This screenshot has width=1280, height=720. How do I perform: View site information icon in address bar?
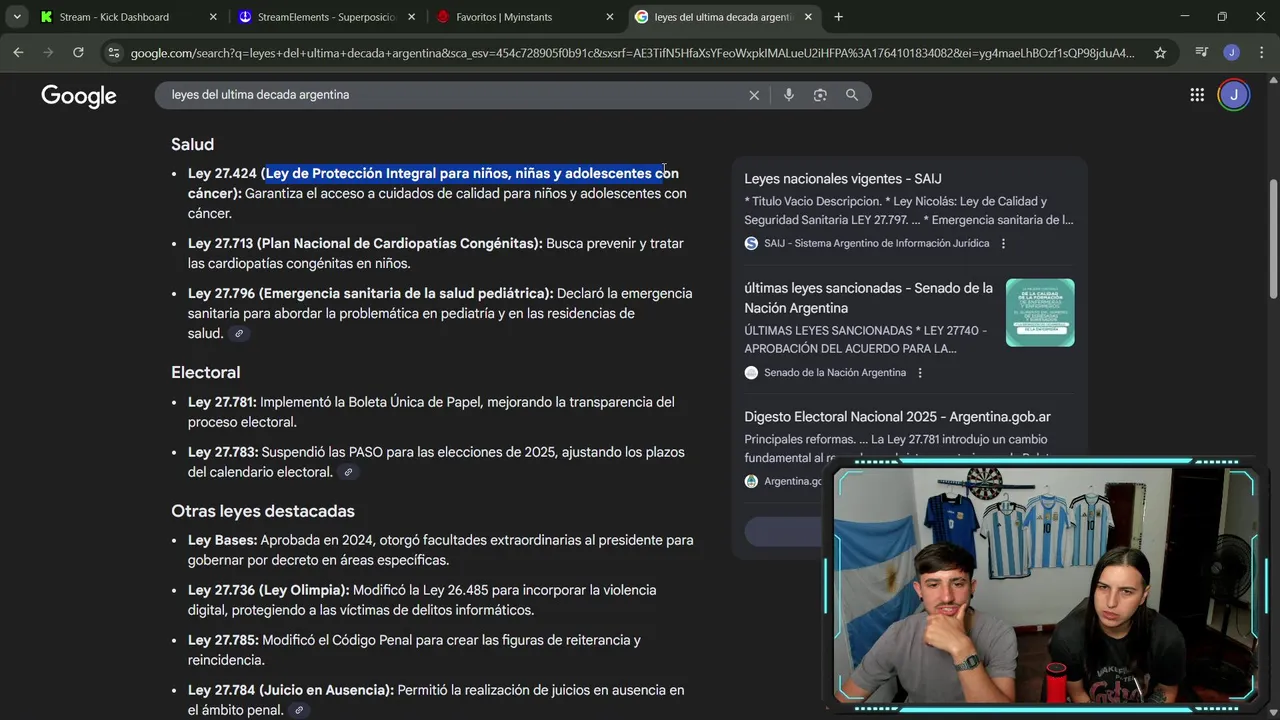(114, 53)
